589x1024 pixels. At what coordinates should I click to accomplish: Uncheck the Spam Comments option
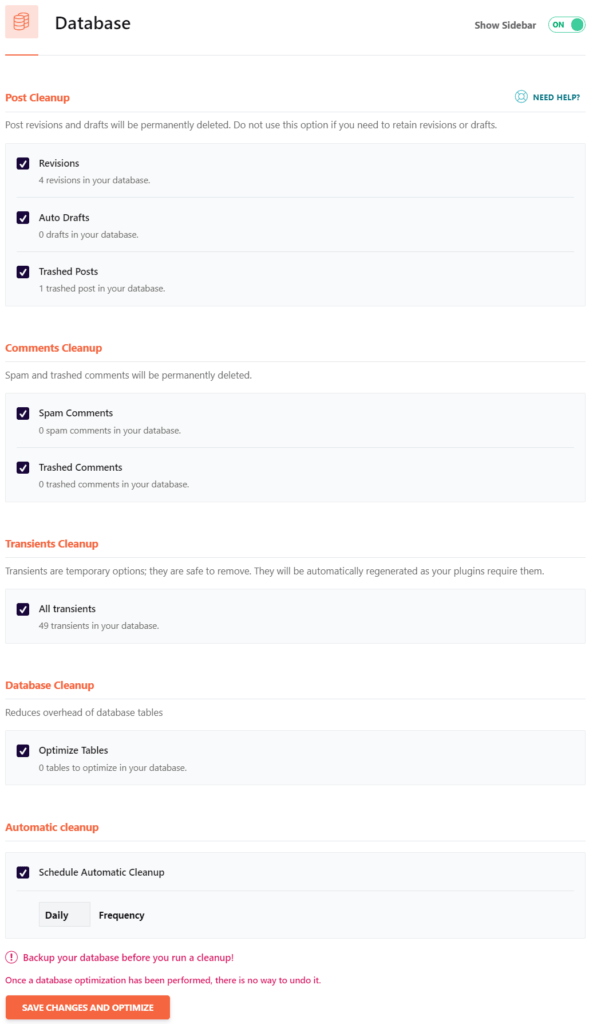pyautogui.click(x=23, y=413)
